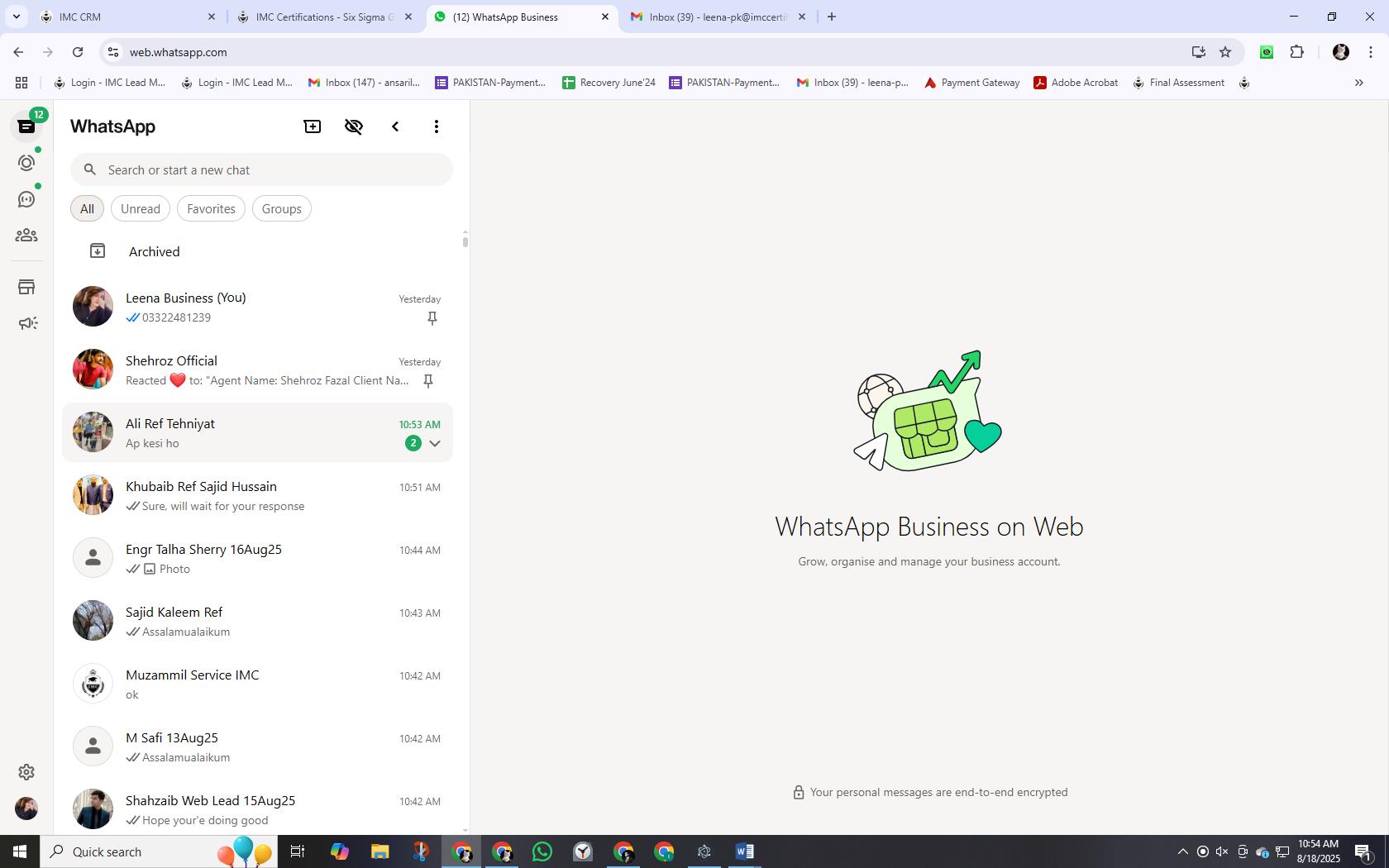The width and height of the screenshot is (1389, 868).
Task: Open WhatsApp Settings gear icon
Action: [26, 772]
